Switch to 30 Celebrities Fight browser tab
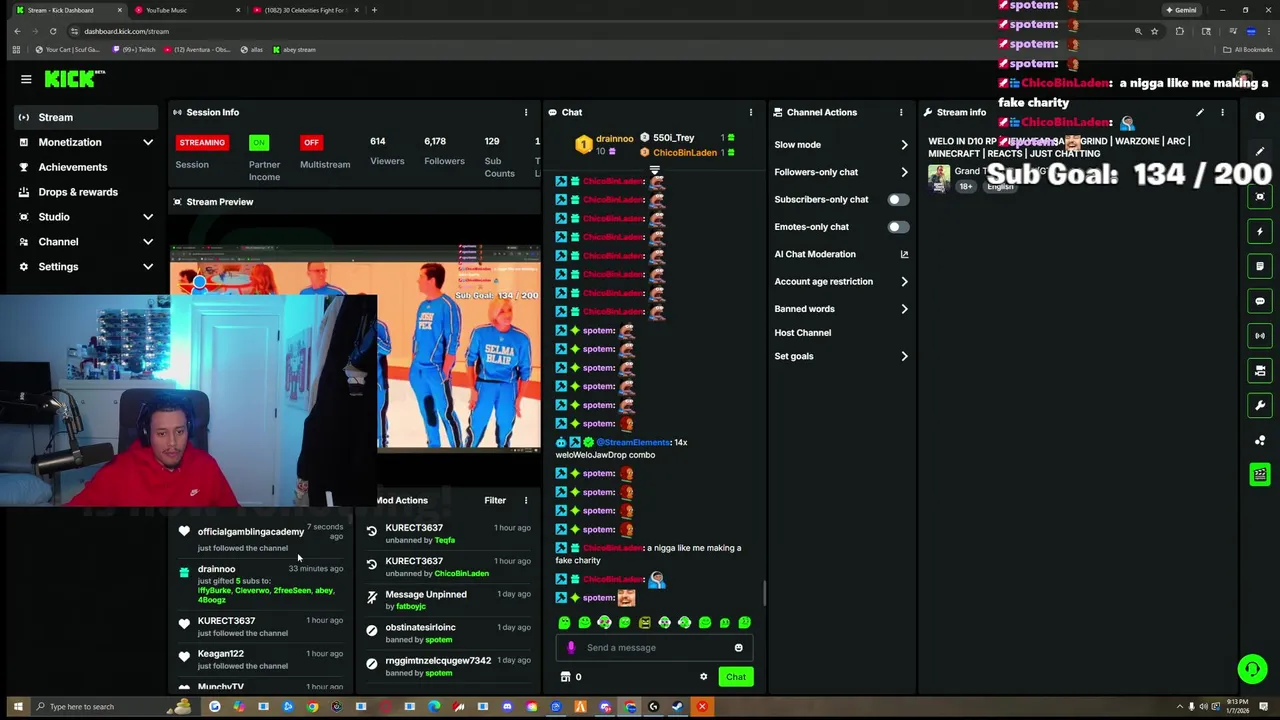Screen dimensions: 1280x720 pos(305,10)
